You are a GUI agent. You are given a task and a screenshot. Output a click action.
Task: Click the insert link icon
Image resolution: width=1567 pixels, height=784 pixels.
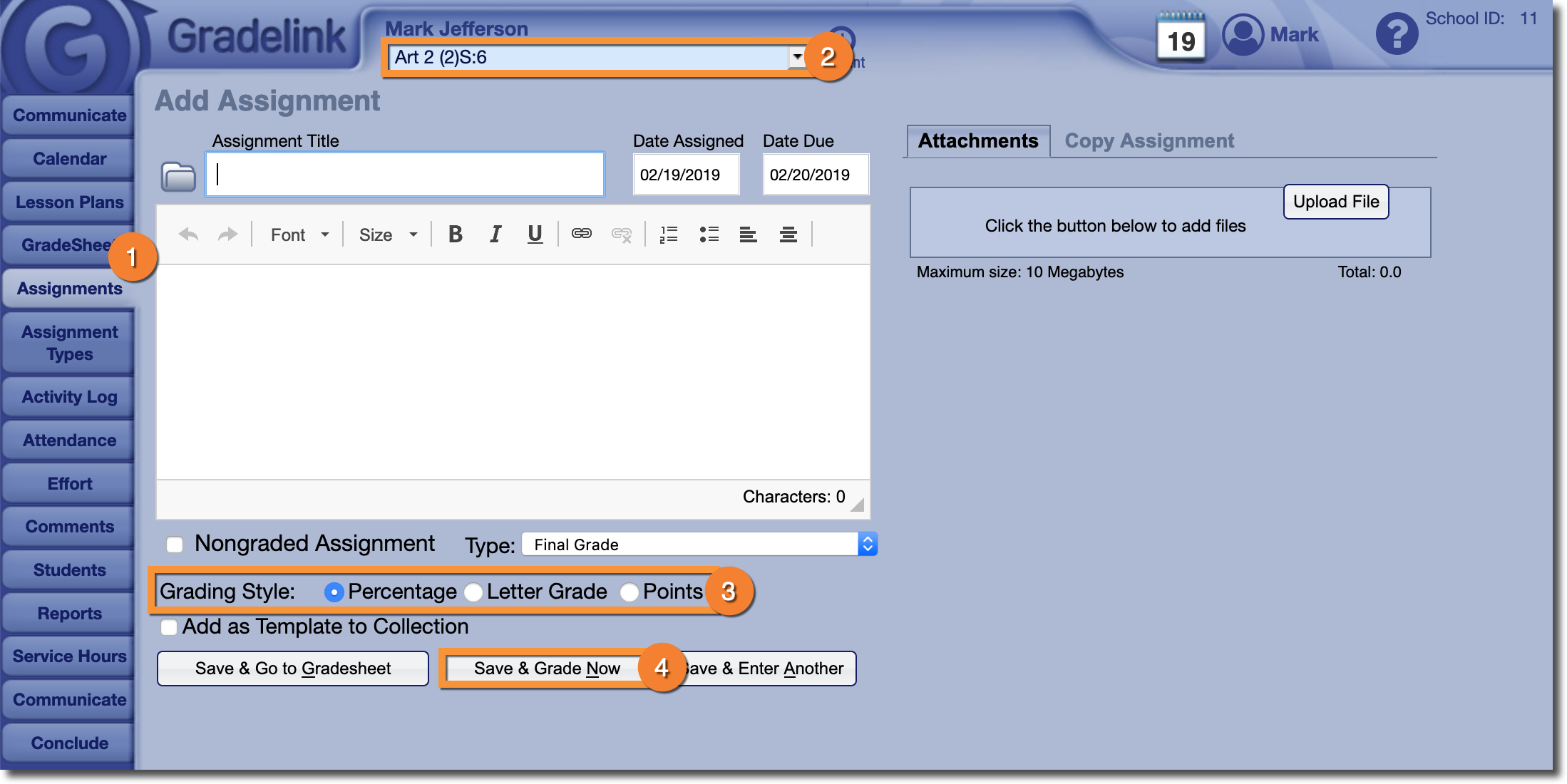(582, 234)
